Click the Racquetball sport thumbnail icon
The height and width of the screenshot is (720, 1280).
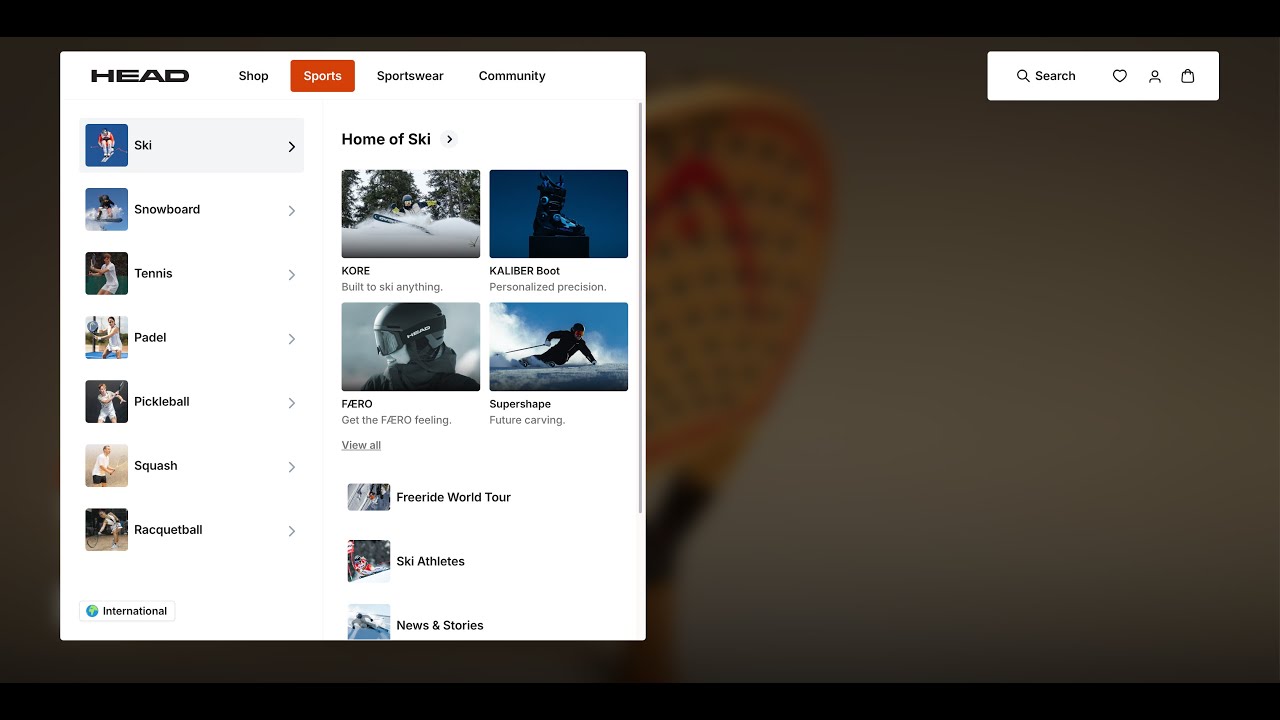106,529
